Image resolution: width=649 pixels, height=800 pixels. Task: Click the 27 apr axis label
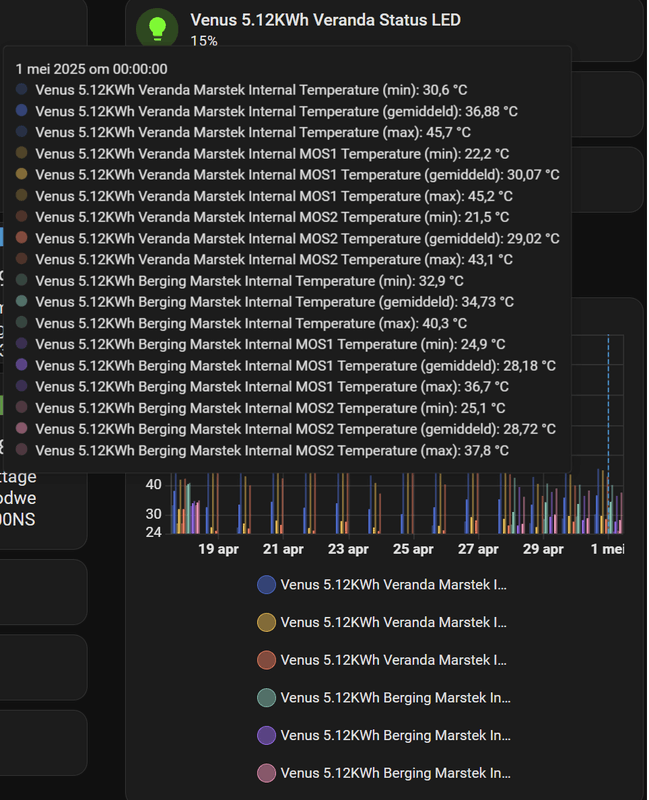point(478,549)
